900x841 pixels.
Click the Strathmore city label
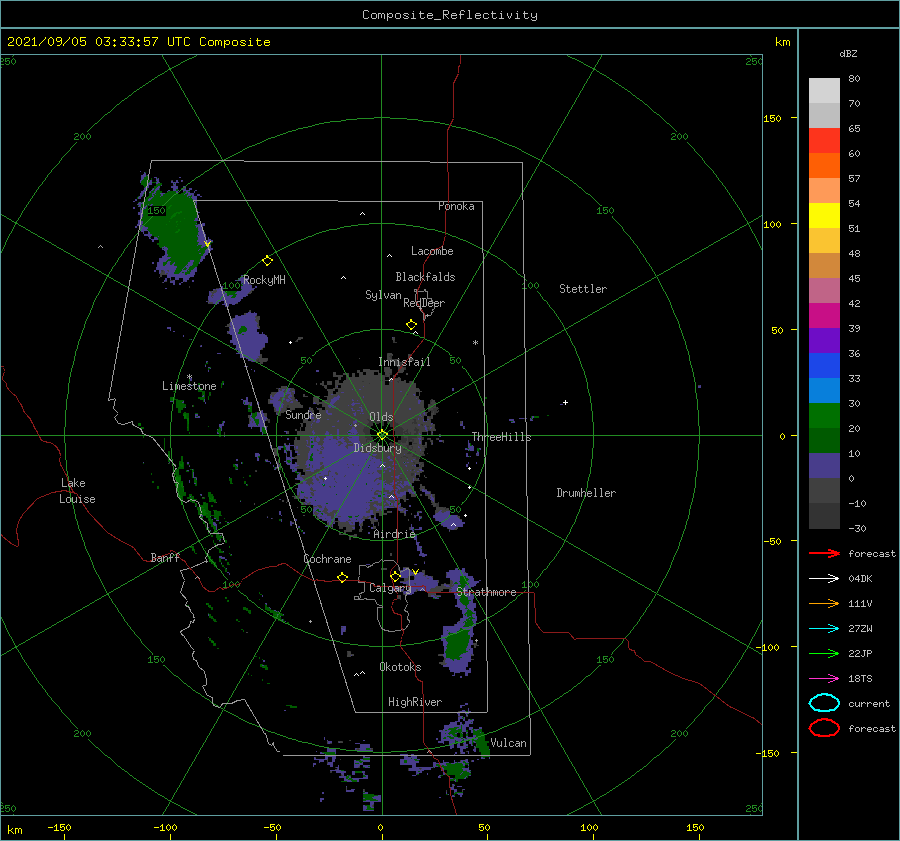click(486, 592)
